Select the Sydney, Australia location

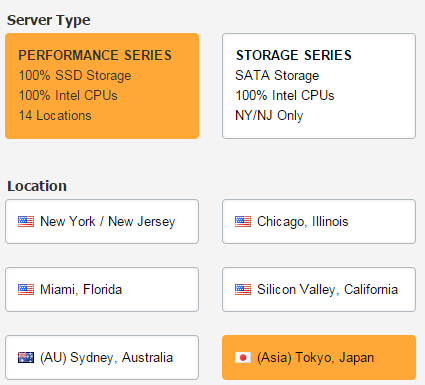(x=102, y=357)
